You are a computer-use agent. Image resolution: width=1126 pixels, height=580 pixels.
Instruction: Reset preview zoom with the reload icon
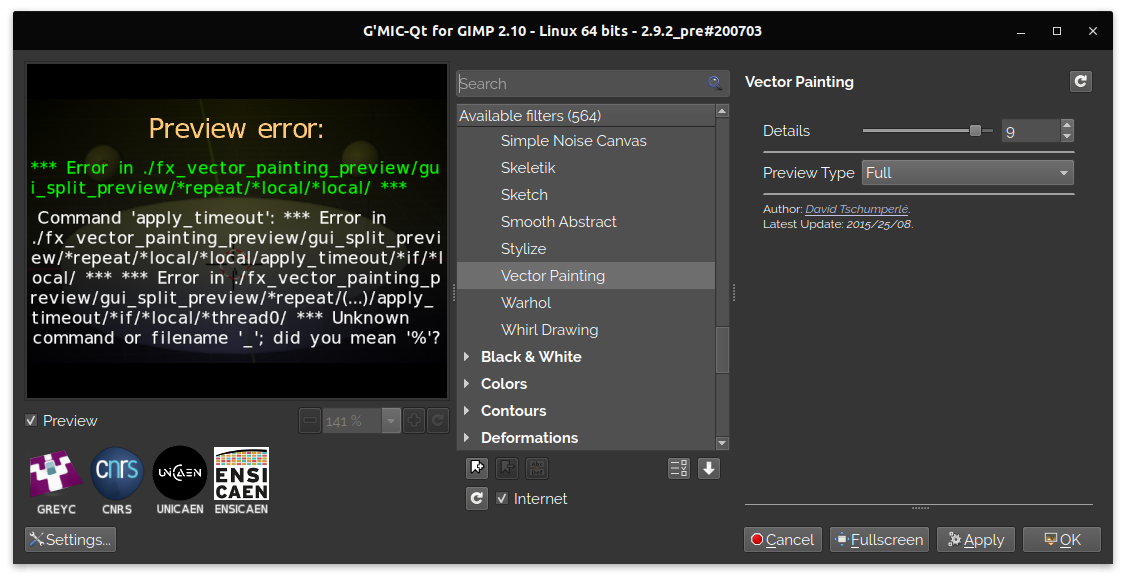point(438,421)
